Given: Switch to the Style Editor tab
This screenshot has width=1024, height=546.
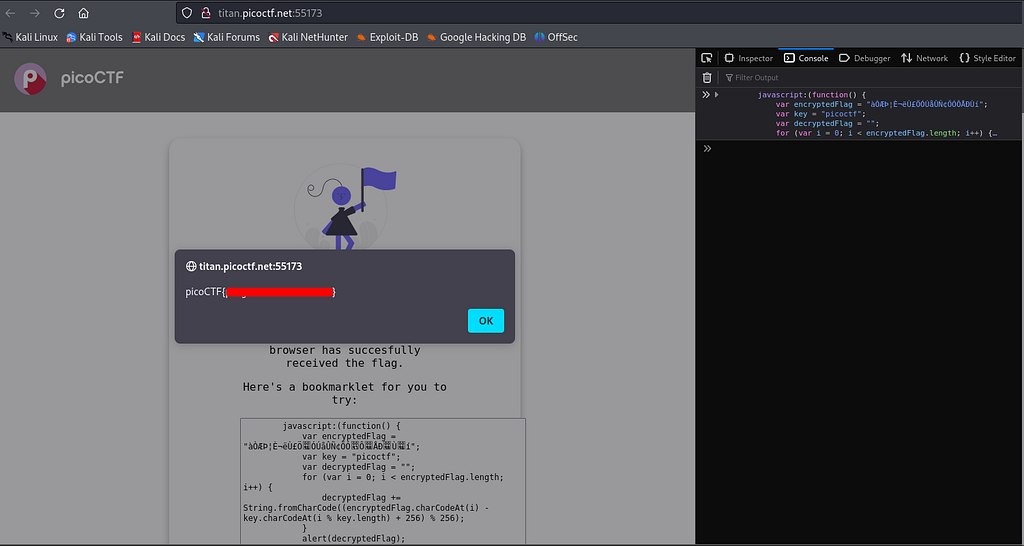Looking at the screenshot, I should [x=987, y=58].
